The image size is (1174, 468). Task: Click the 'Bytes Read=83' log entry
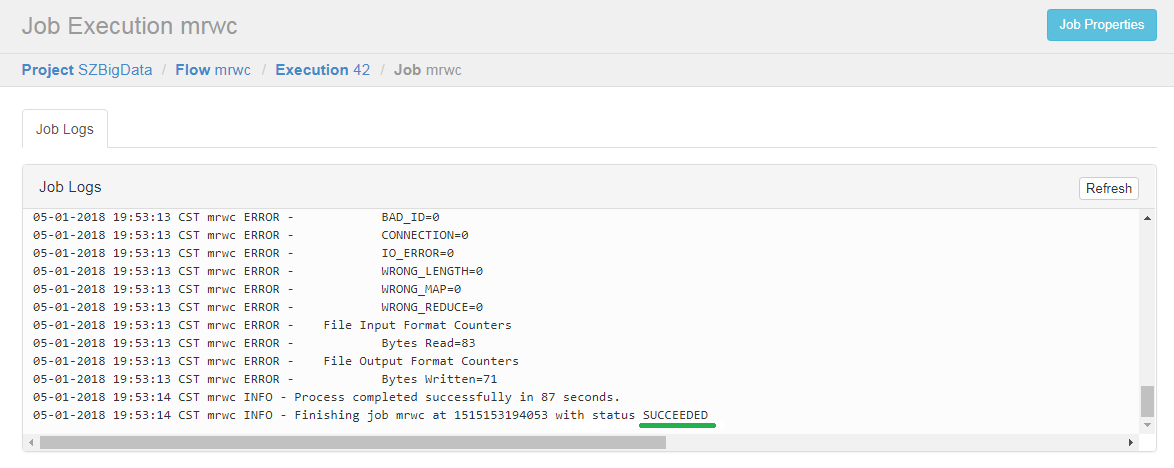pos(428,343)
